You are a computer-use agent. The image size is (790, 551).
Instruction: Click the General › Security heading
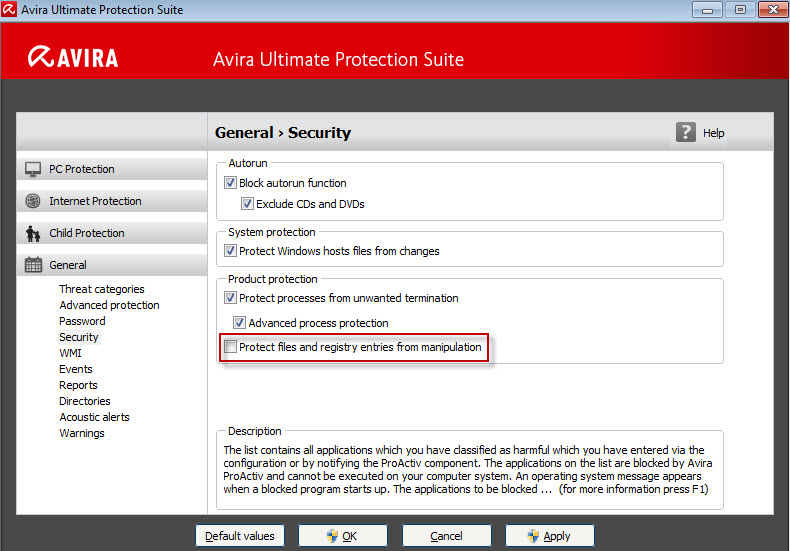pyautogui.click(x=283, y=132)
